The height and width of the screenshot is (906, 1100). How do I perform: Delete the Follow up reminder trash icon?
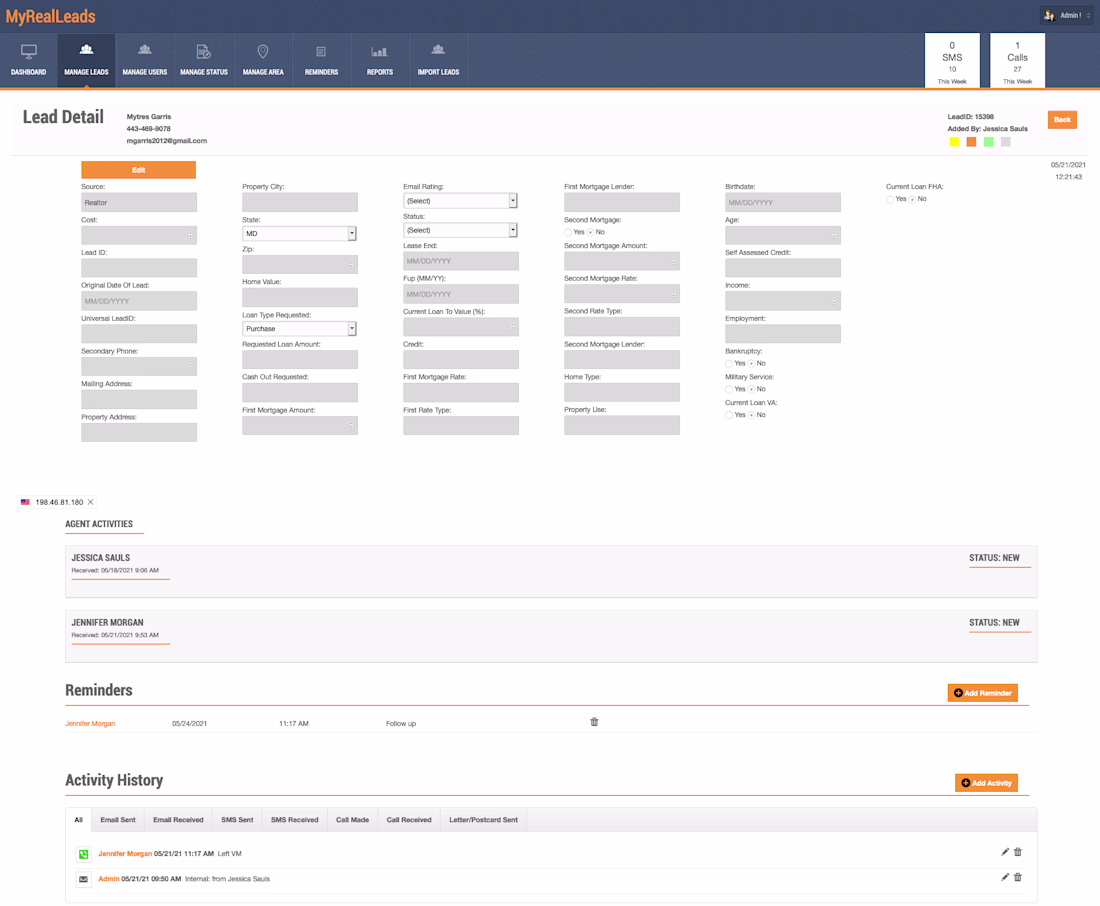point(594,722)
